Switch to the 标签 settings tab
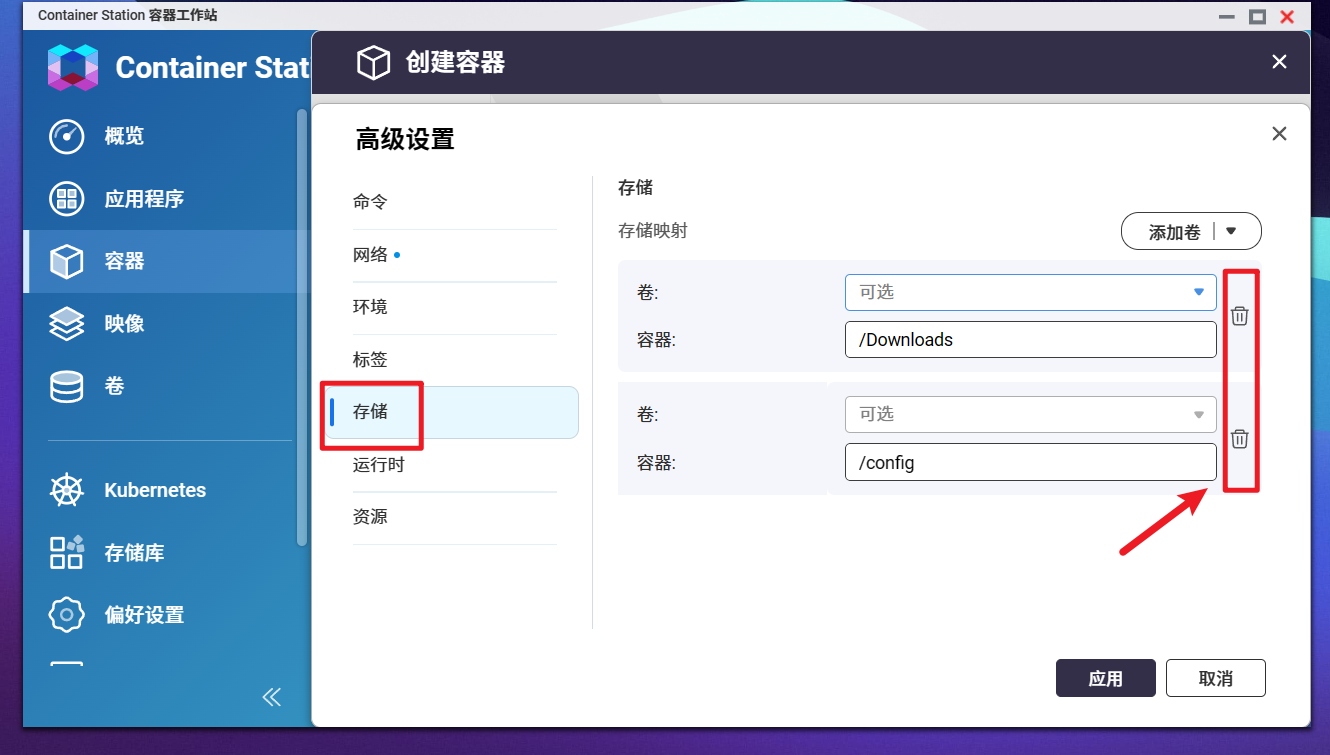 pos(454,360)
